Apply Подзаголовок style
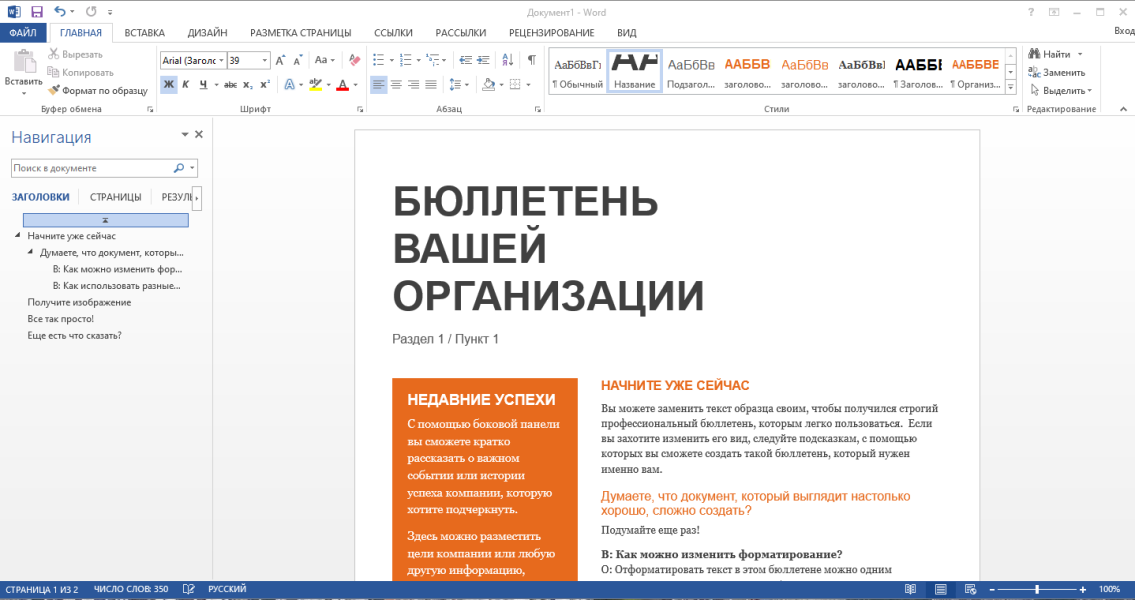Image resolution: width=1135 pixels, height=600 pixels. 691,71
